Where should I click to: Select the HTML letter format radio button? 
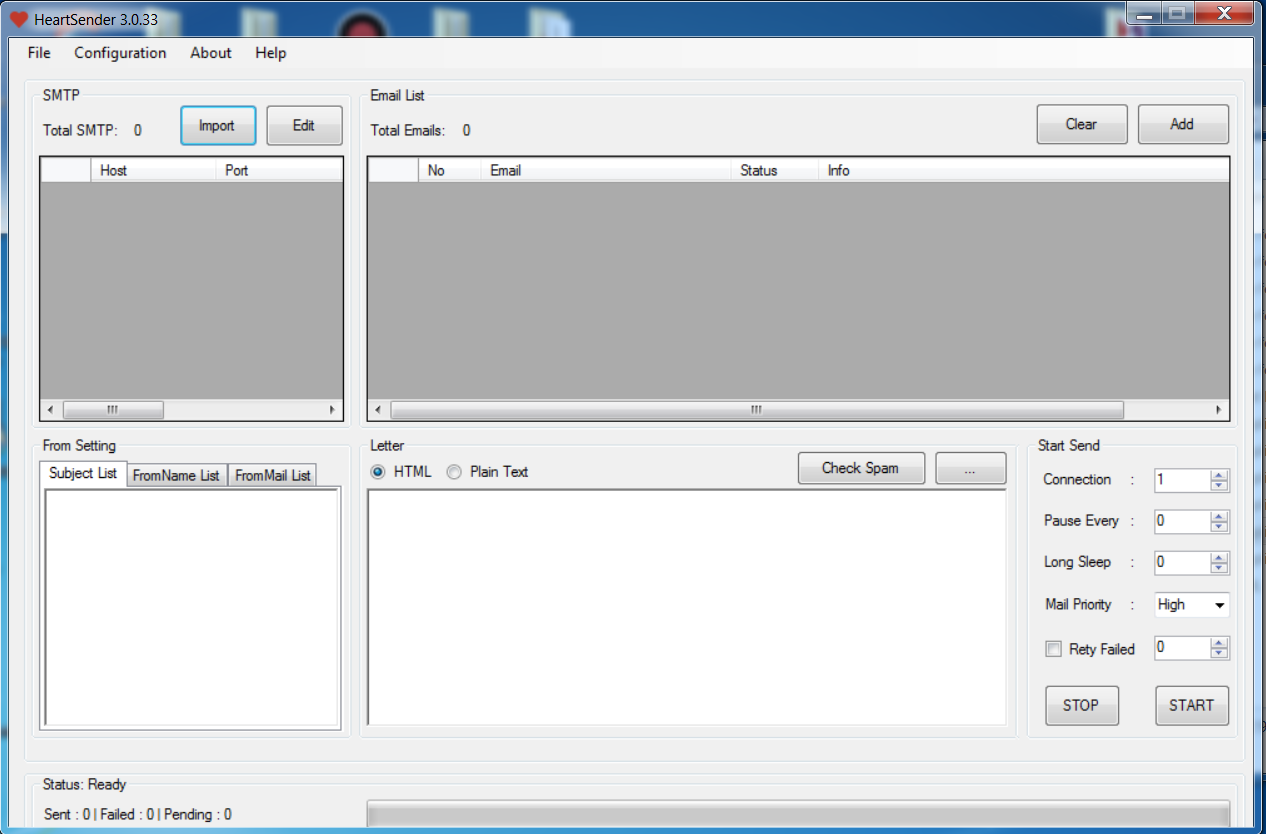pyautogui.click(x=378, y=472)
